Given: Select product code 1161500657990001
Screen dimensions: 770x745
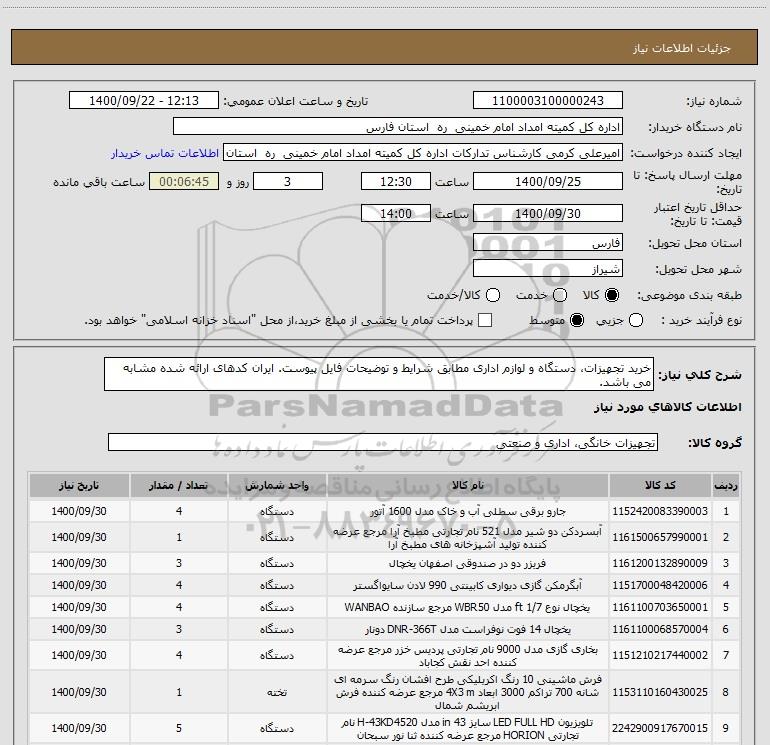Looking at the screenshot, I should 660,537.
